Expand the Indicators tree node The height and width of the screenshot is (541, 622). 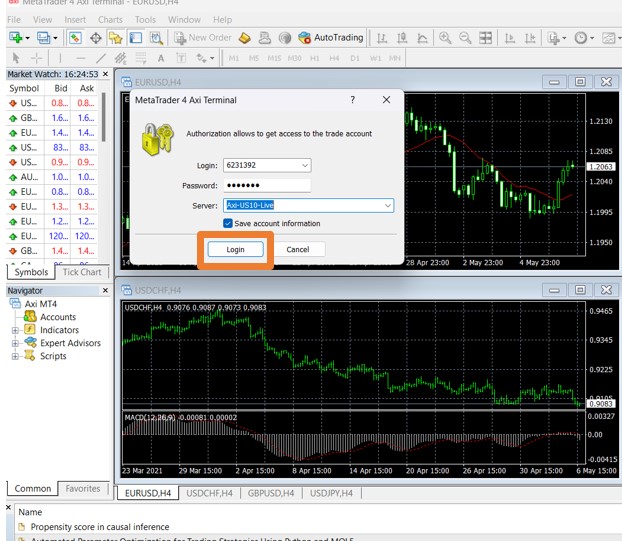point(15,330)
